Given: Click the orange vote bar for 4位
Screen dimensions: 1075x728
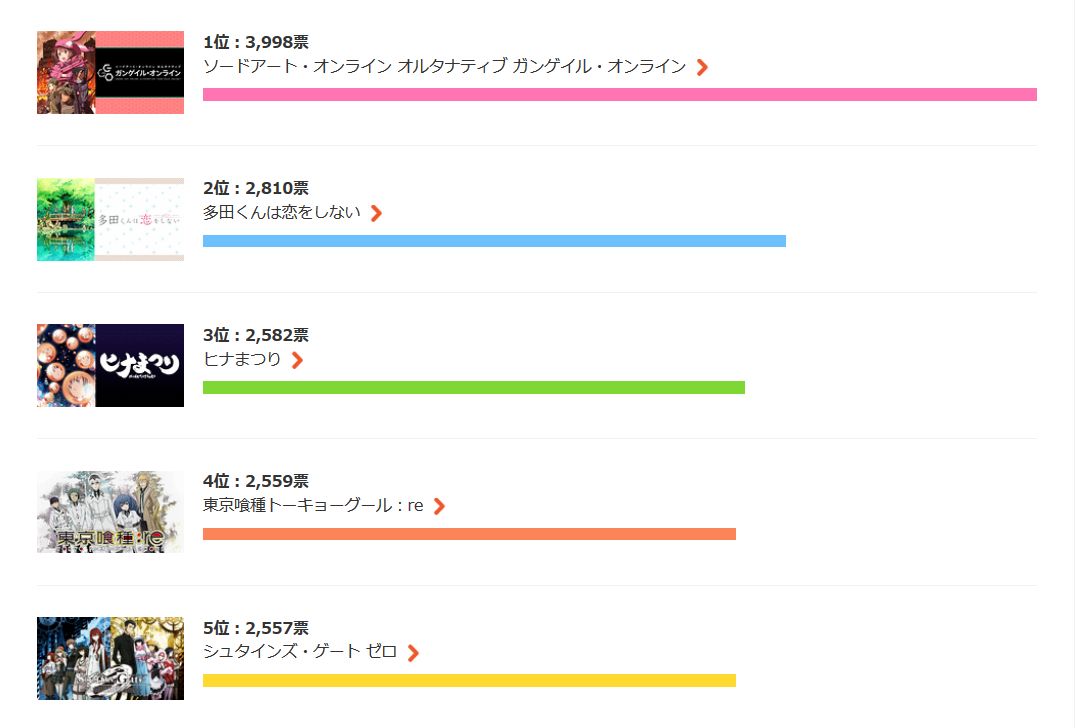Looking at the screenshot, I should click(x=469, y=534).
